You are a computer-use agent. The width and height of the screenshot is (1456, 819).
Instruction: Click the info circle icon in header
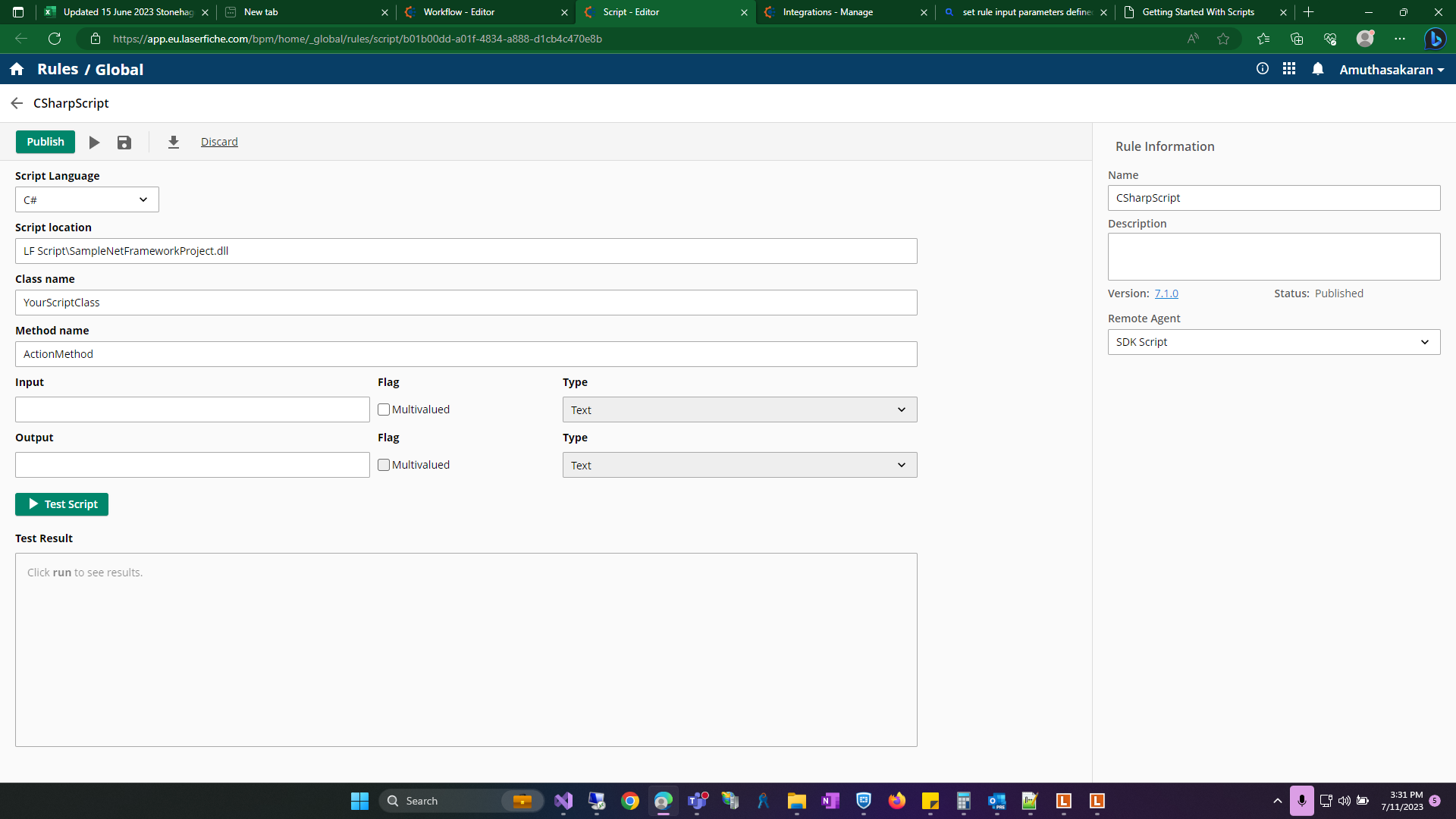click(x=1263, y=69)
